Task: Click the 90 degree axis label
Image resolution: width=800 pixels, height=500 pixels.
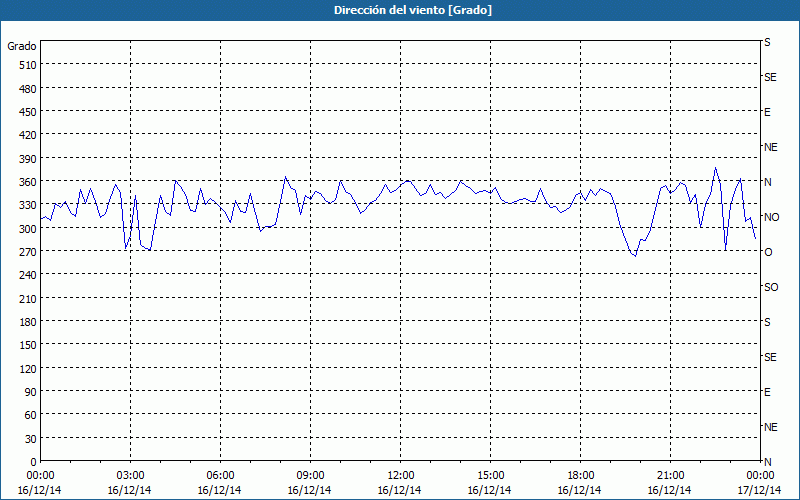Action: 31,392
